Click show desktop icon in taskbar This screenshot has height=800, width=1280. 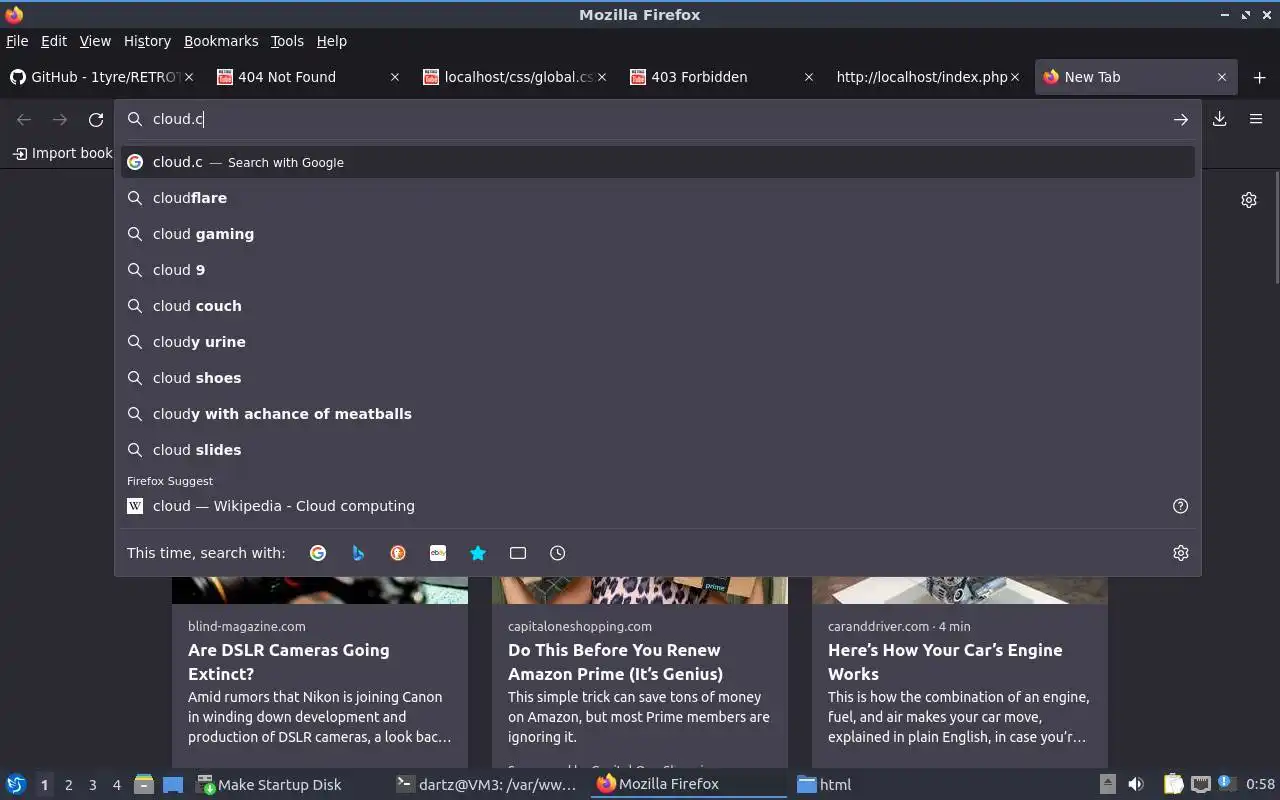pos(172,784)
